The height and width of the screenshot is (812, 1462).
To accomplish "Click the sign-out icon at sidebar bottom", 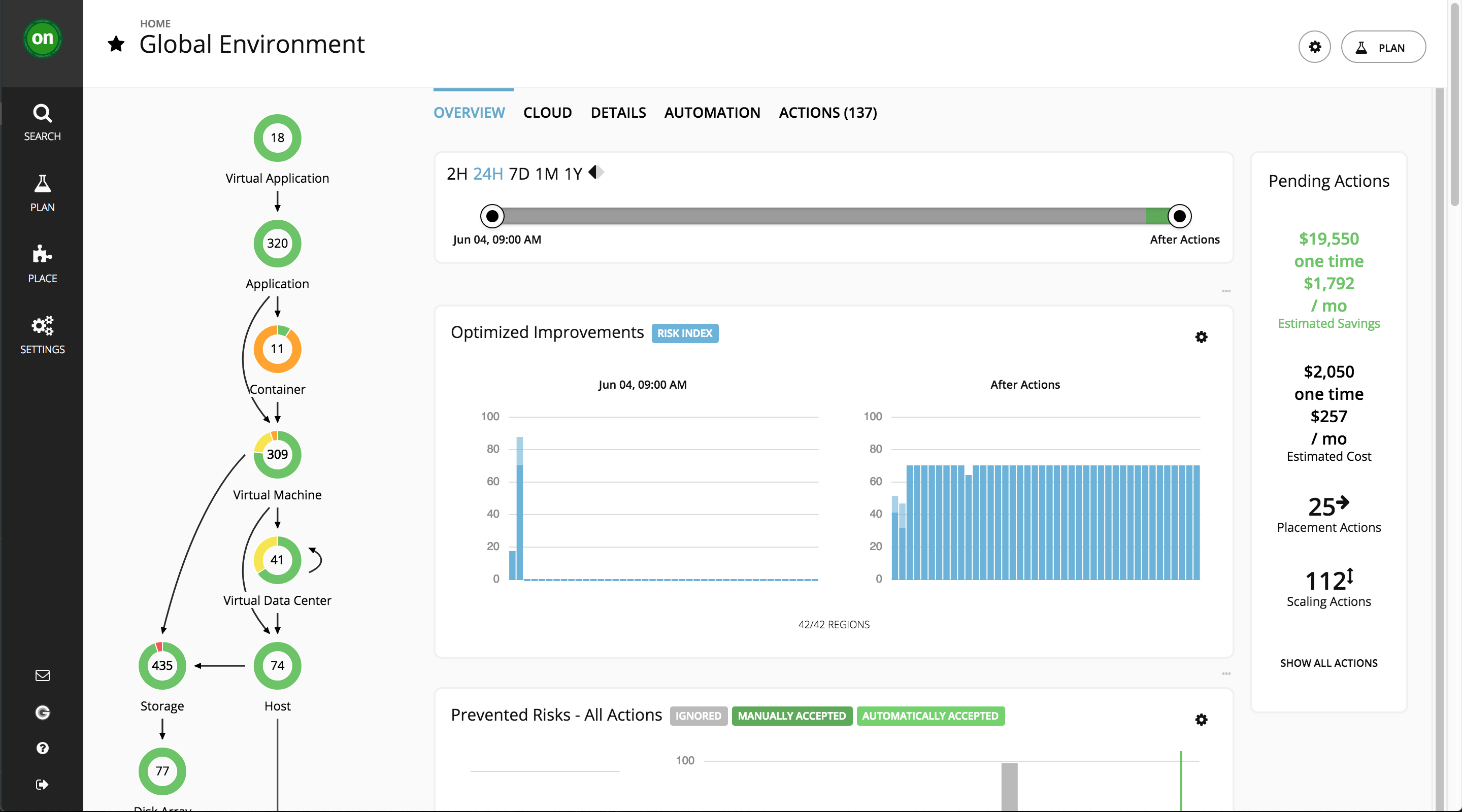I will (42, 784).
